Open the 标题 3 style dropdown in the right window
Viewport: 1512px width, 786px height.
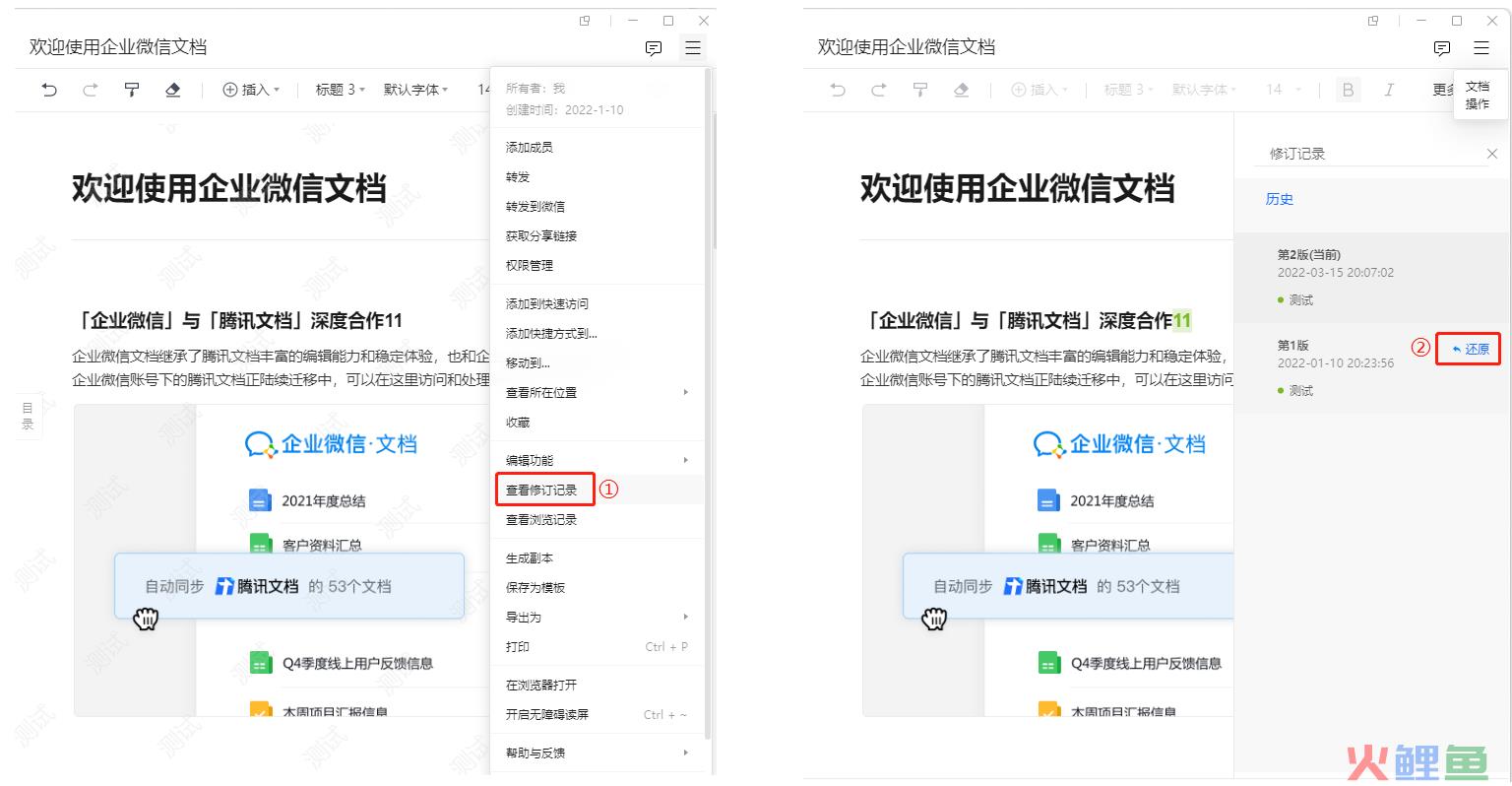pyautogui.click(x=1129, y=90)
